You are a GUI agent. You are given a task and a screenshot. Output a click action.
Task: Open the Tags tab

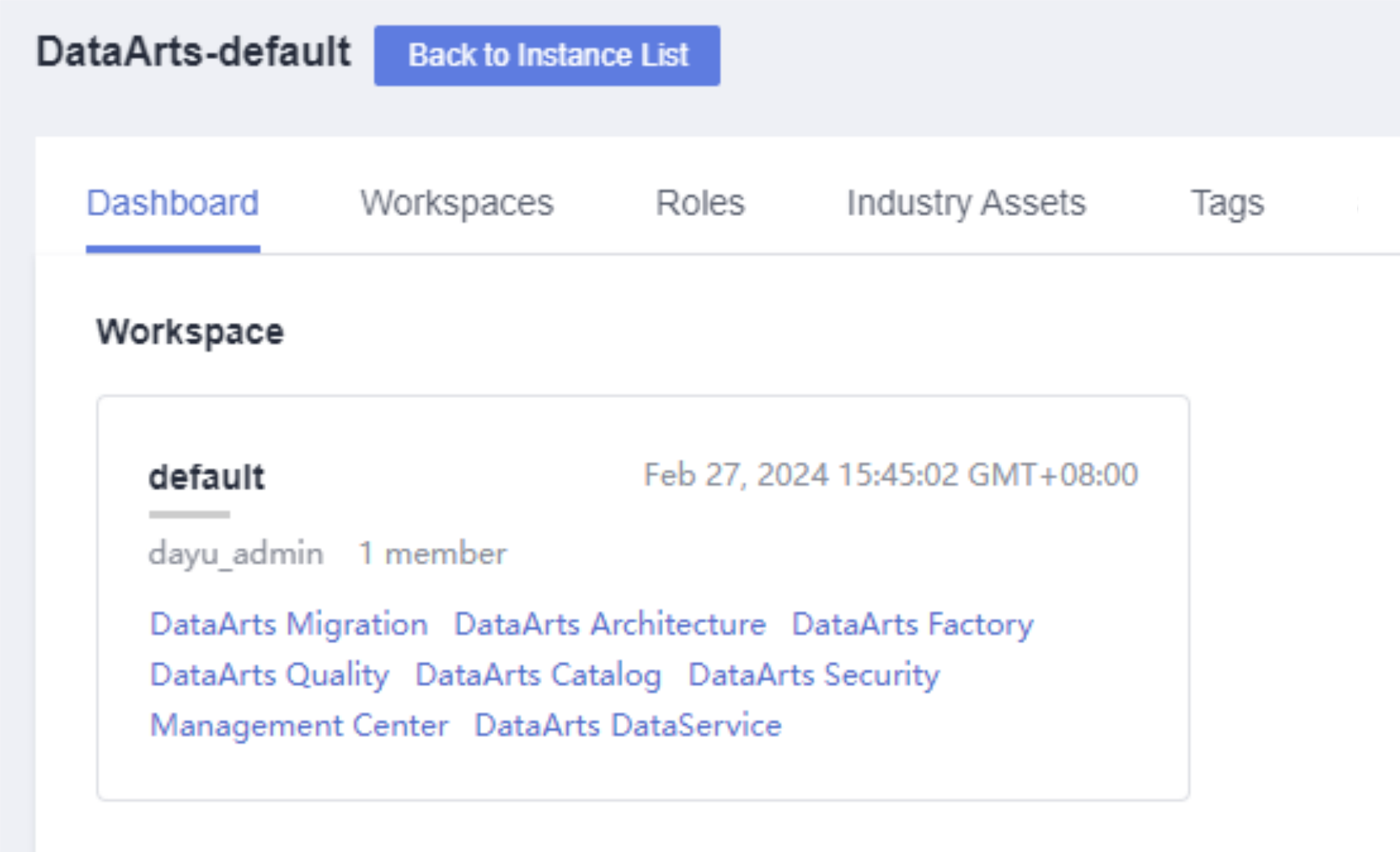coord(1227,203)
